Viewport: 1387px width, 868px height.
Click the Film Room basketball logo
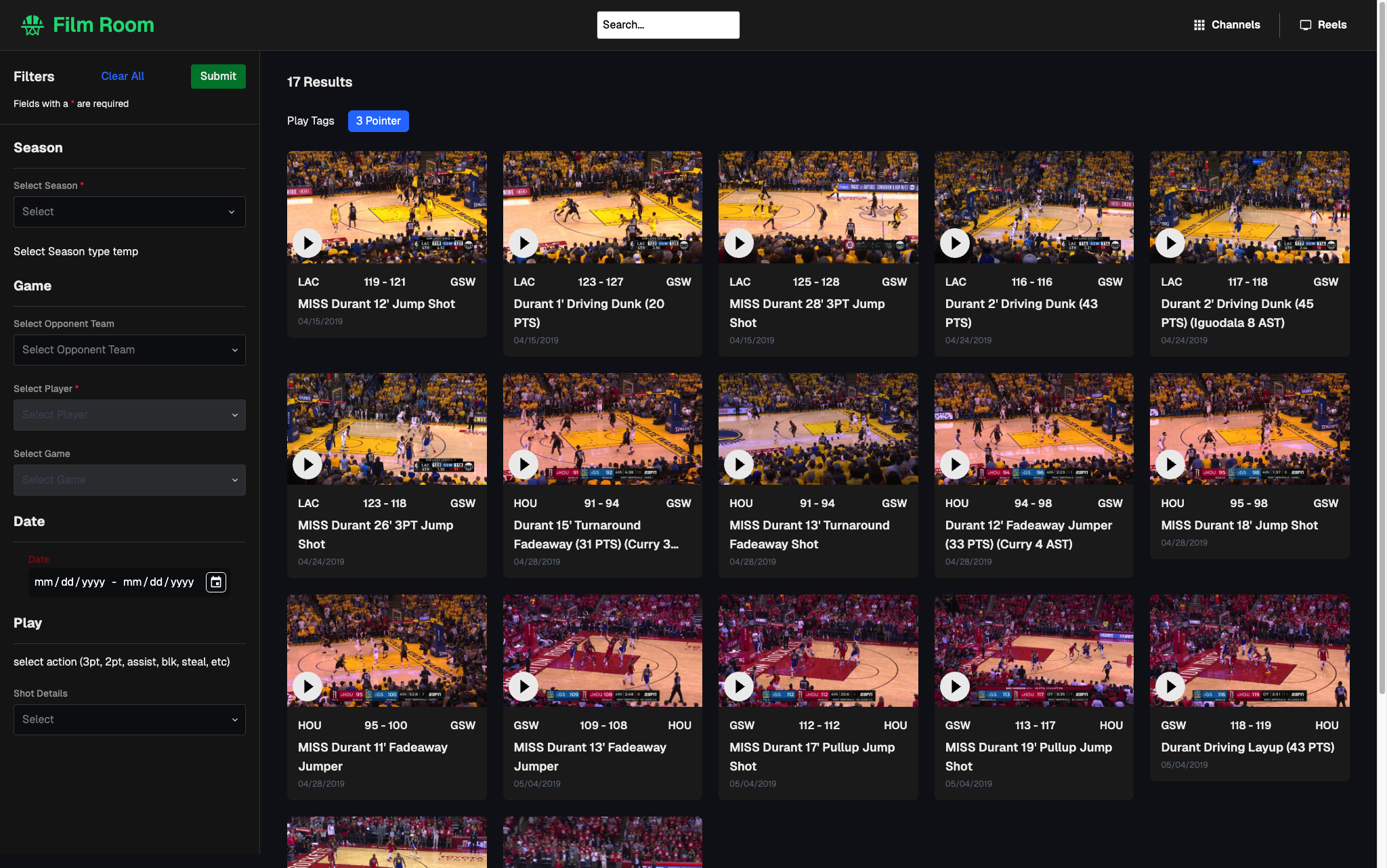tap(33, 24)
